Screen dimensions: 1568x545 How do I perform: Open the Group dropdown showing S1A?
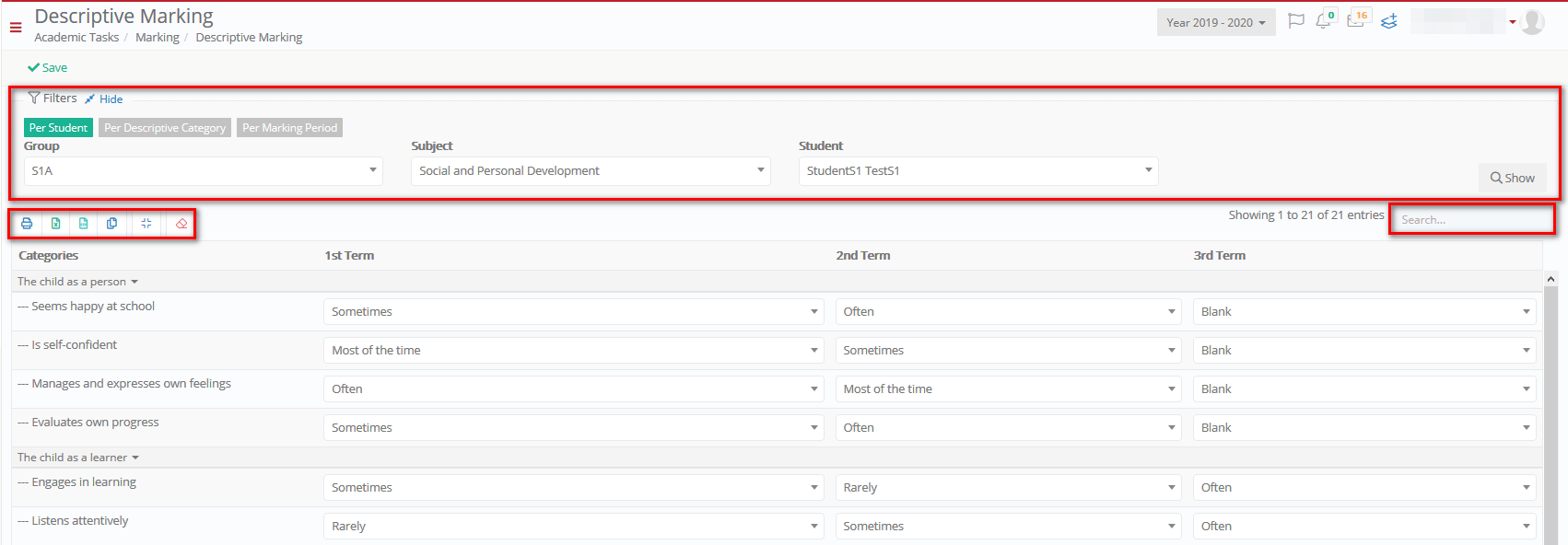tap(204, 171)
